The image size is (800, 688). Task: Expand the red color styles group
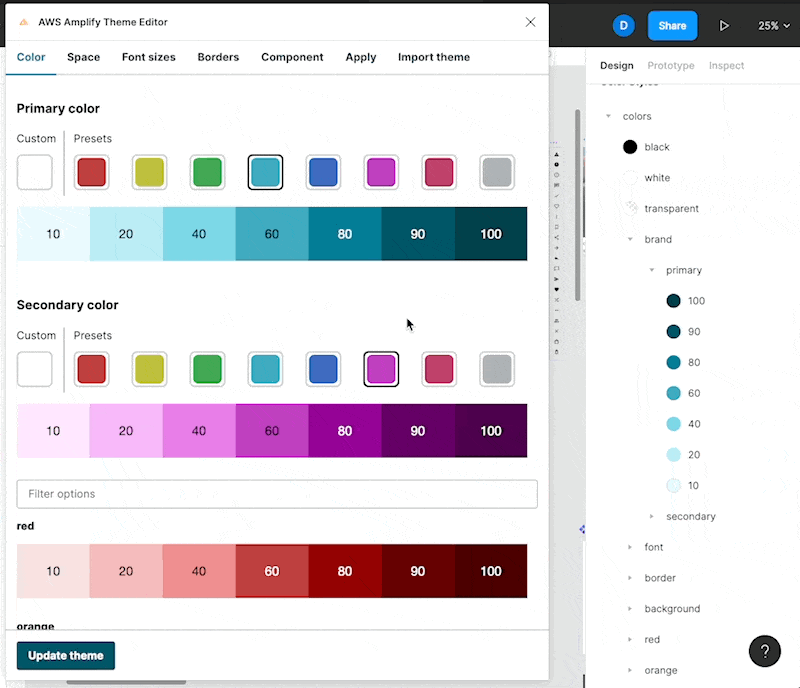(630, 639)
